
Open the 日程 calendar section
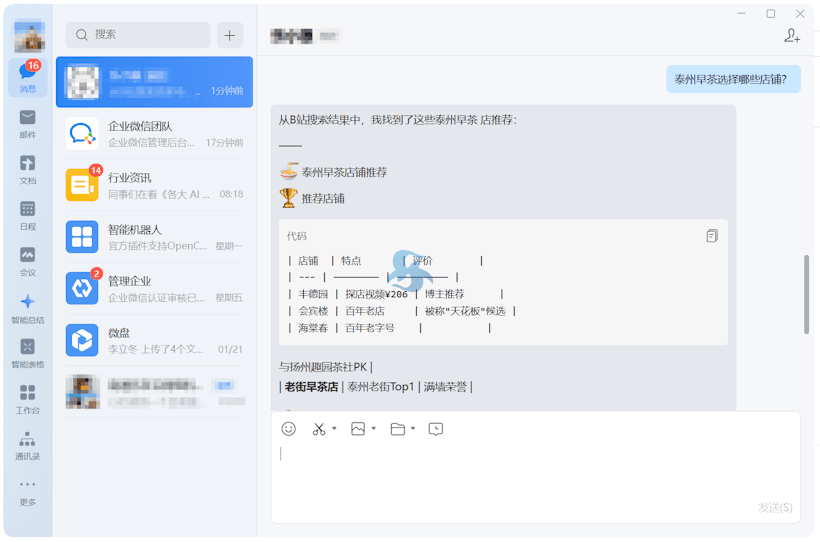coord(28,216)
